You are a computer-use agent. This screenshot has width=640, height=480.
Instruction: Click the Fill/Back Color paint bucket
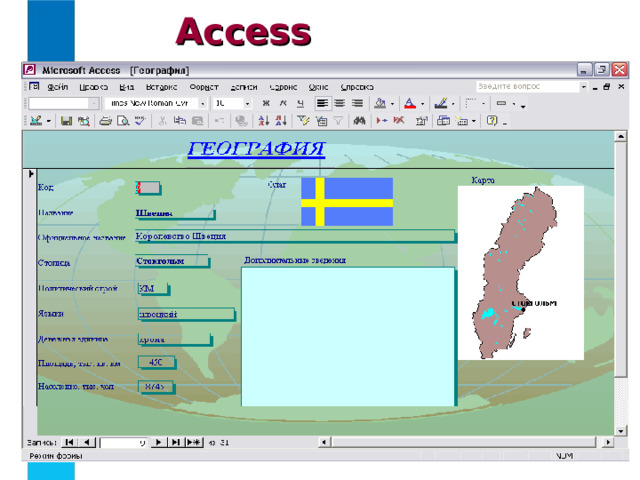pyautogui.click(x=380, y=103)
